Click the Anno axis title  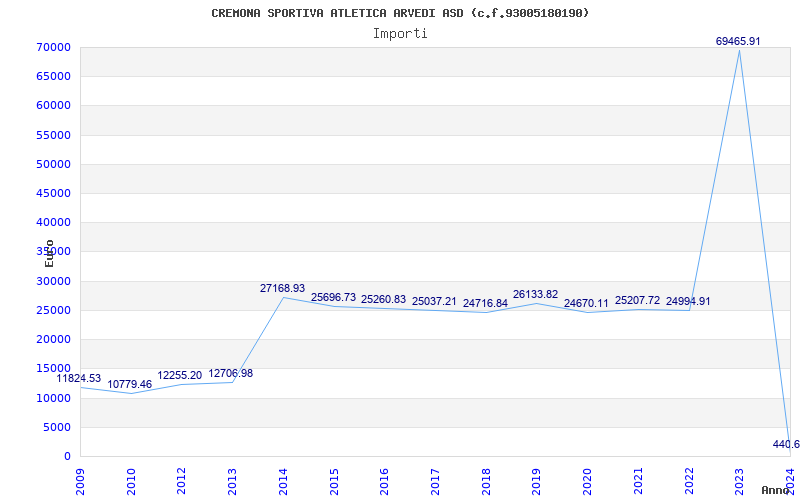coord(778,490)
